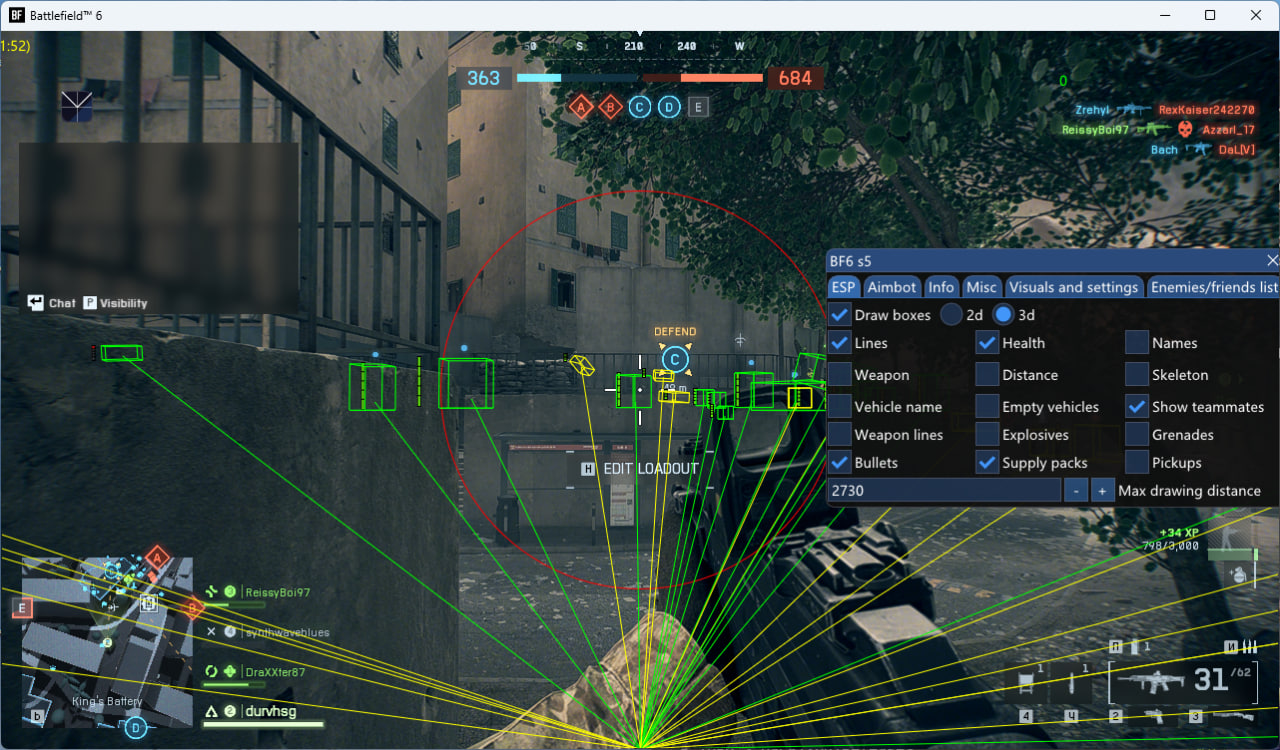
Task: Click objective D circle icon in top HUD
Action: (669, 107)
